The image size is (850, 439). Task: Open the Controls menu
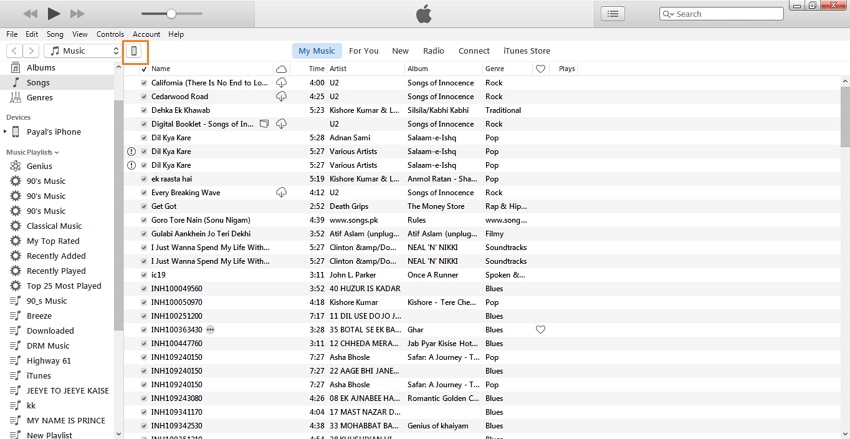[110, 34]
